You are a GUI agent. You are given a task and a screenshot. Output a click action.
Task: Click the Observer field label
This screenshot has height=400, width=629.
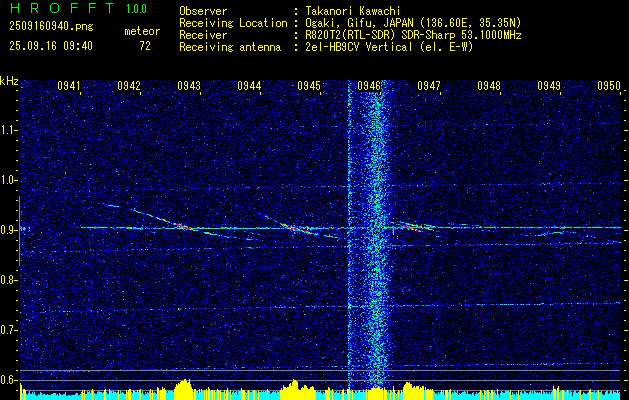click(x=203, y=11)
